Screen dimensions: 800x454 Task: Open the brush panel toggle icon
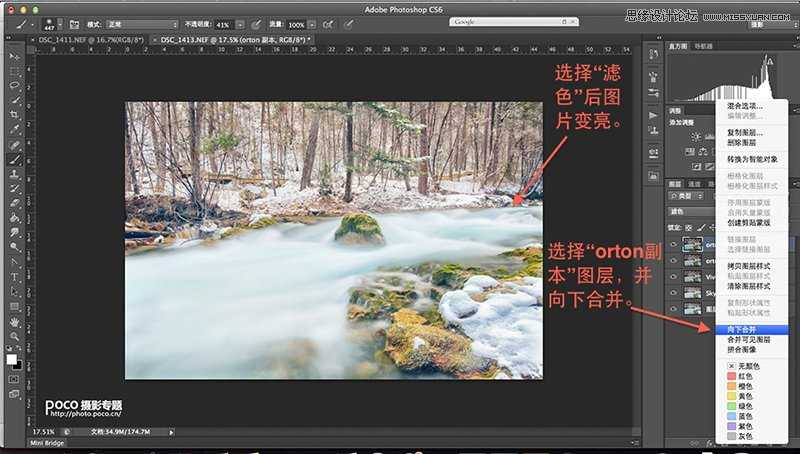coord(74,24)
